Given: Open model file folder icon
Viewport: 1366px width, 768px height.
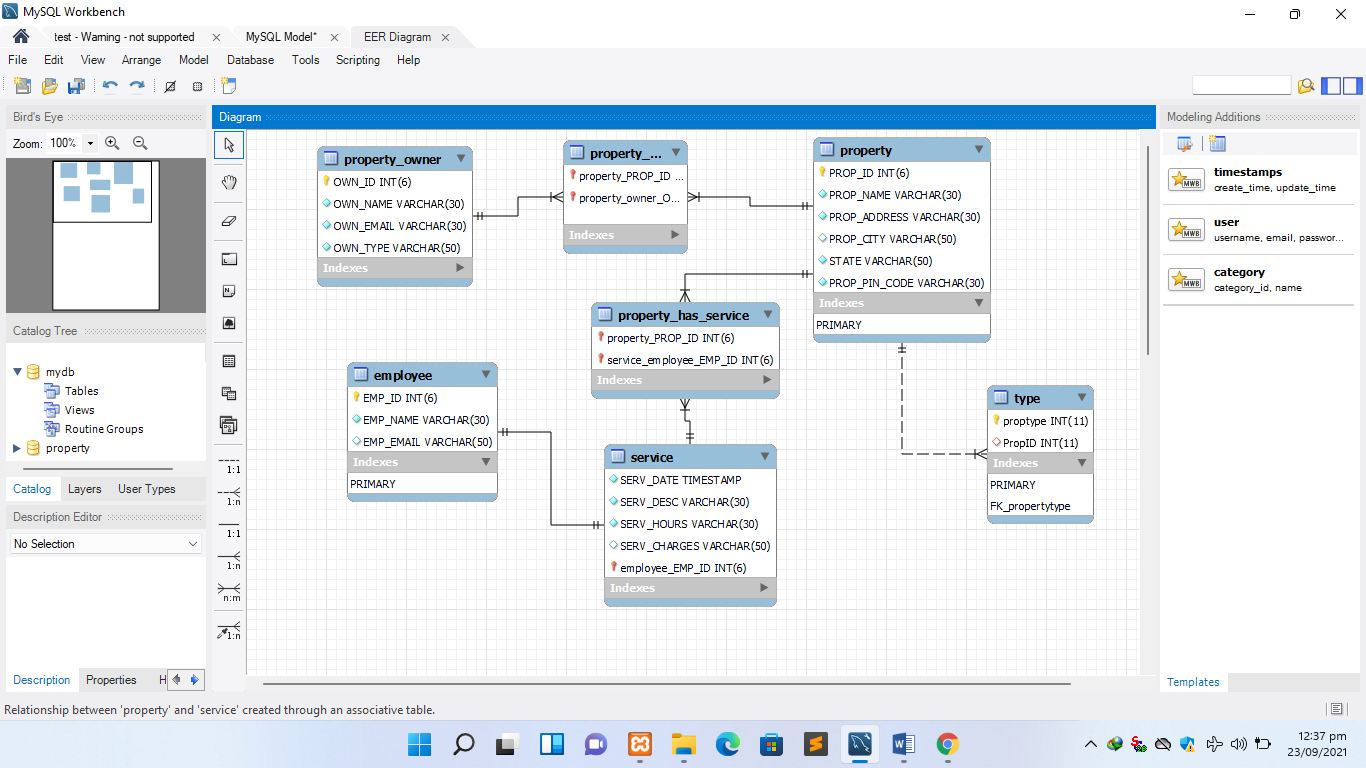Looking at the screenshot, I should [49, 86].
